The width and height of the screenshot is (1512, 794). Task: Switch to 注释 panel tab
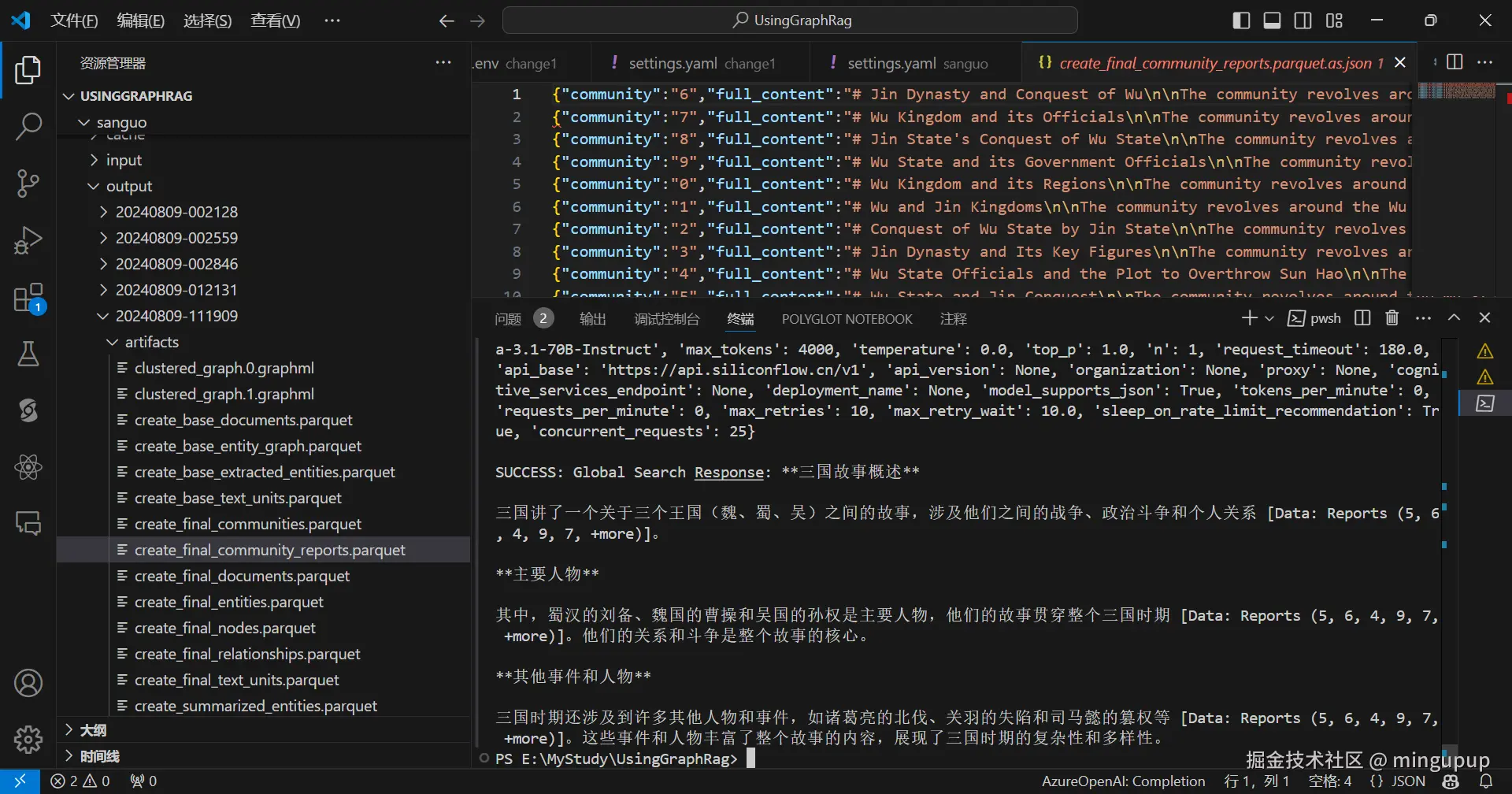pos(954,318)
